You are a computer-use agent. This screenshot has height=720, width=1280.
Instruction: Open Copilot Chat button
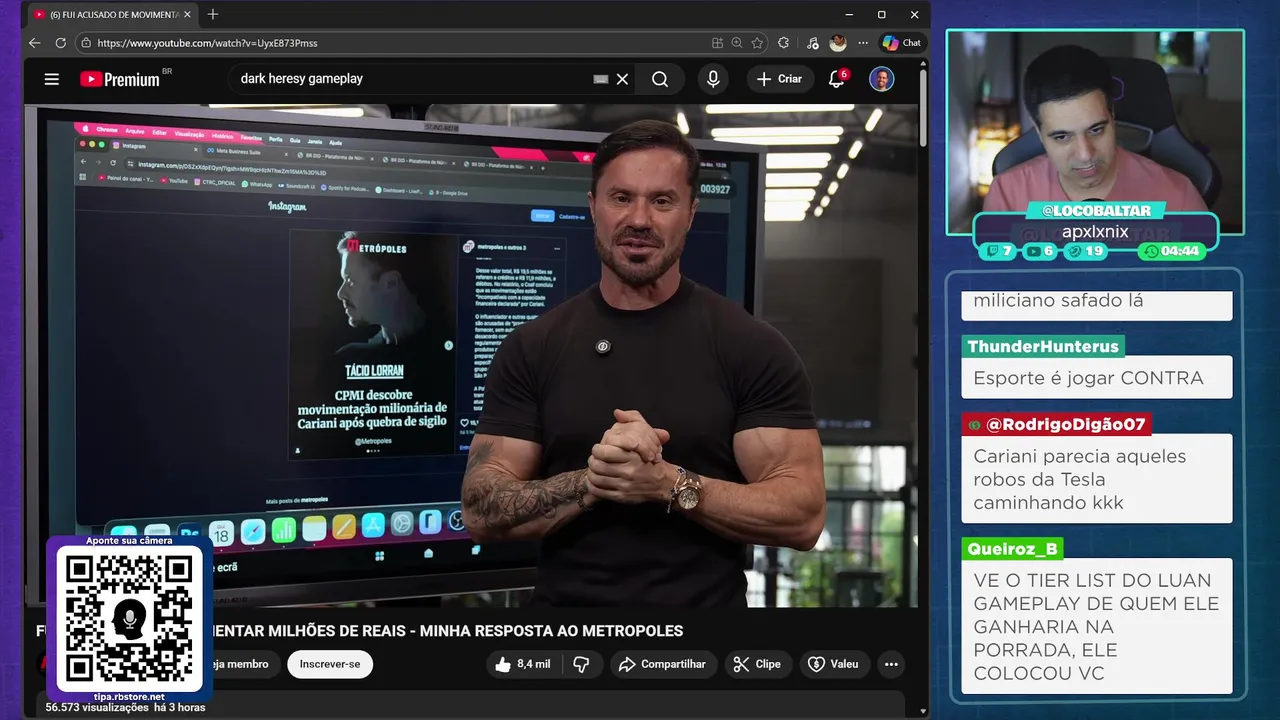tap(901, 43)
